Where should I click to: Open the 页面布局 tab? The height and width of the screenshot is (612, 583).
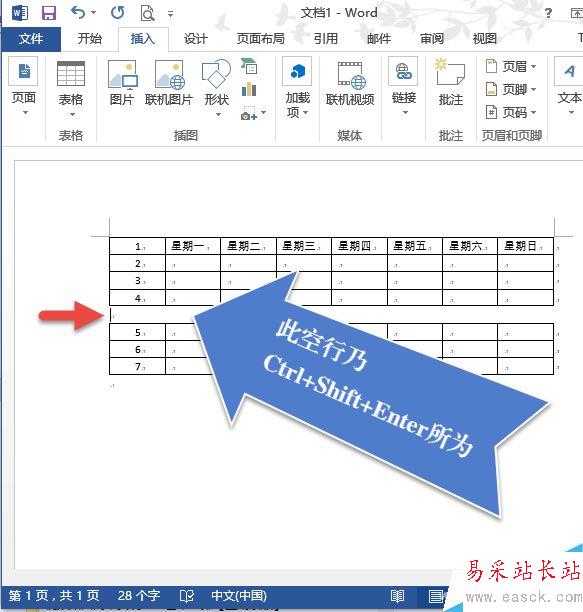coord(261,39)
